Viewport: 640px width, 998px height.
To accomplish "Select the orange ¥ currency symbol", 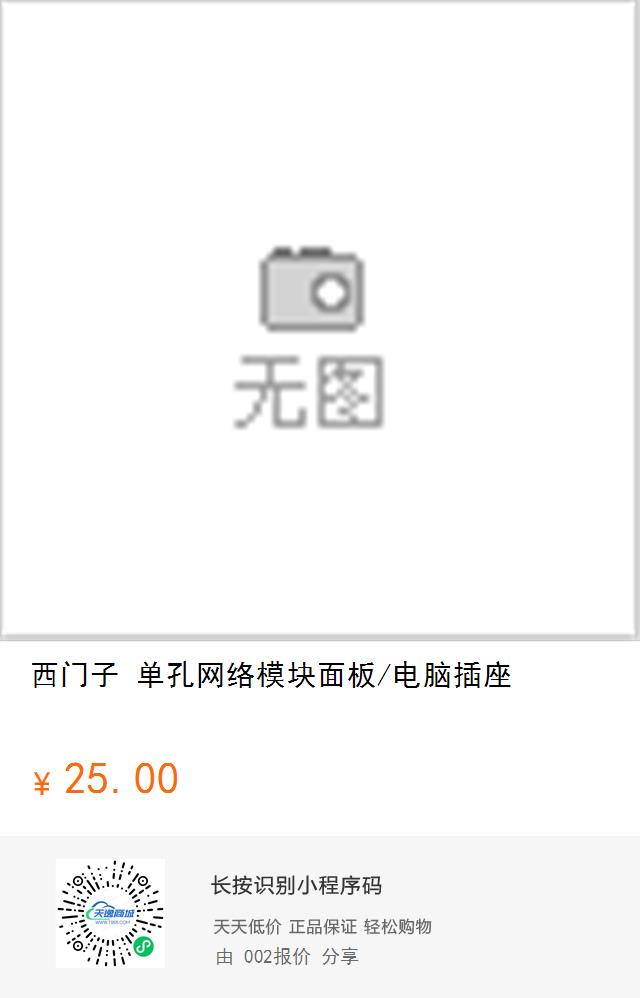I will click(x=41, y=783).
